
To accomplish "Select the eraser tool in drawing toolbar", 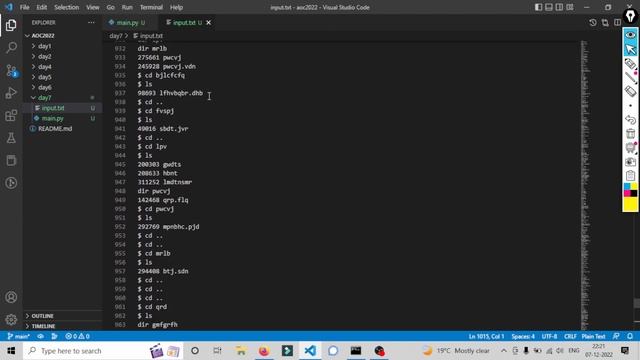I will [630, 91].
